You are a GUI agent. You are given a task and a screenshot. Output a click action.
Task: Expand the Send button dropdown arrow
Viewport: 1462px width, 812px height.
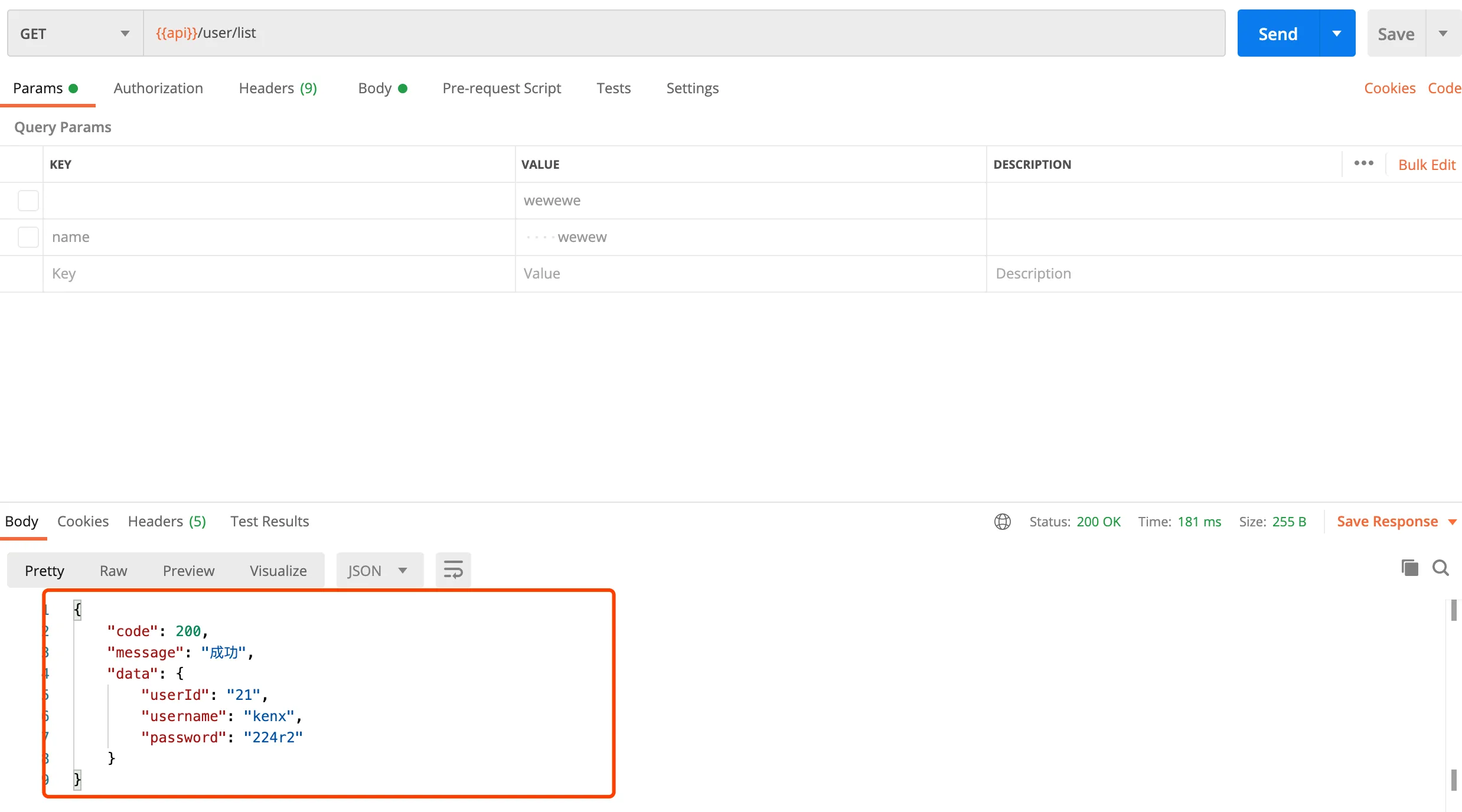pyautogui.click(x=1337, y=33)
